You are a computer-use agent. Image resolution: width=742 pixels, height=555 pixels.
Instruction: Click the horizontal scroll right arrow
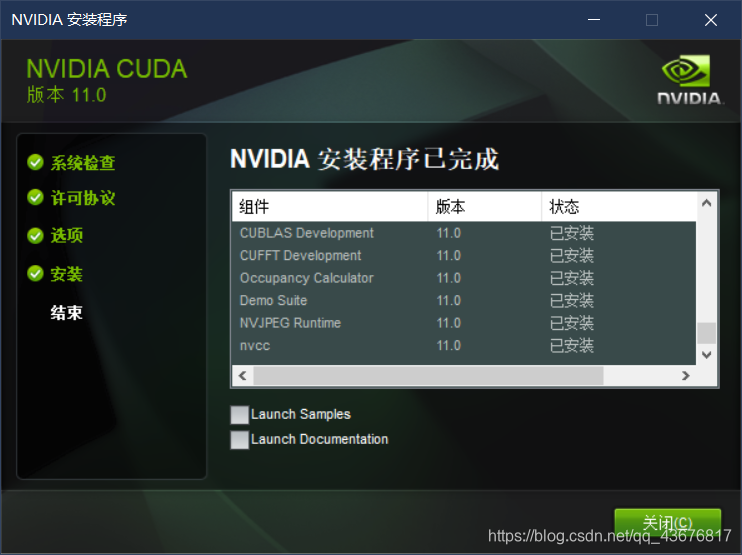point(686,376)
